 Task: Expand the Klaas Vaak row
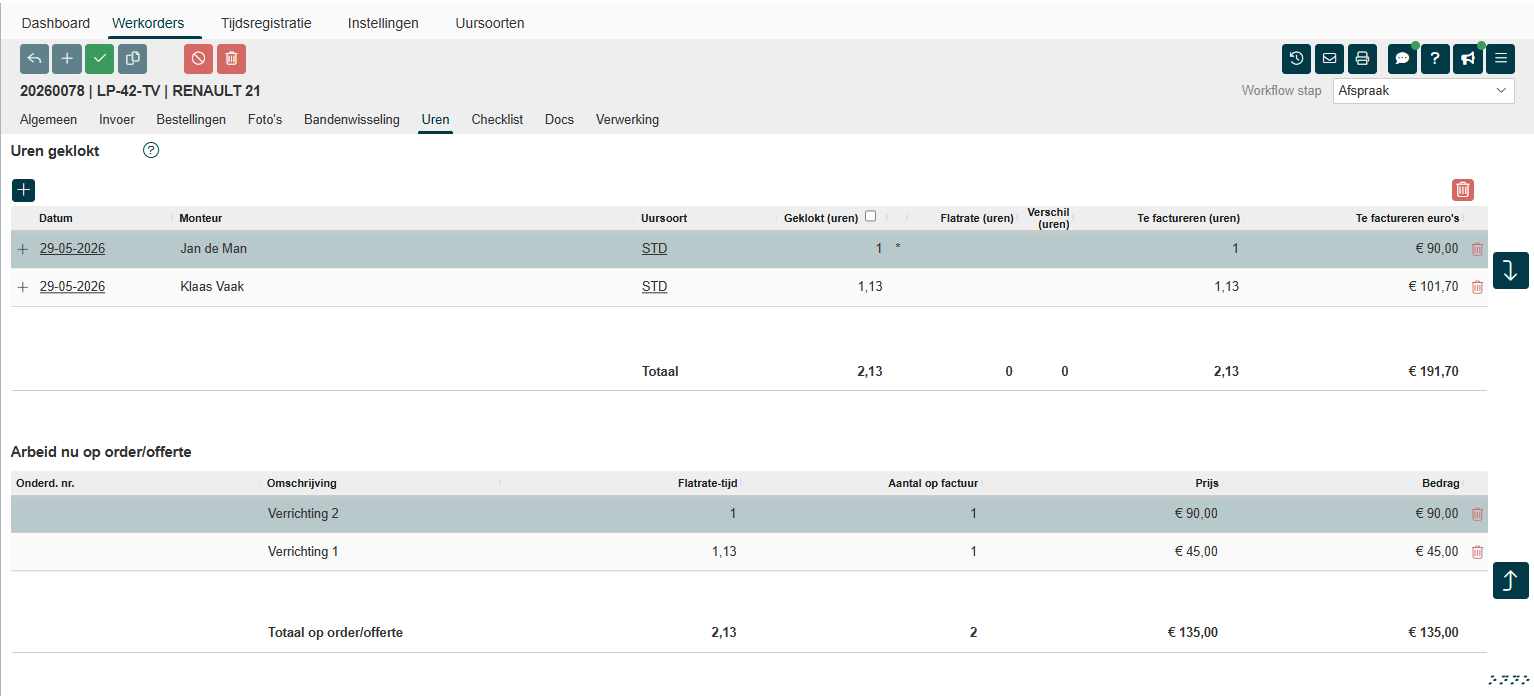tap(23, 287)
